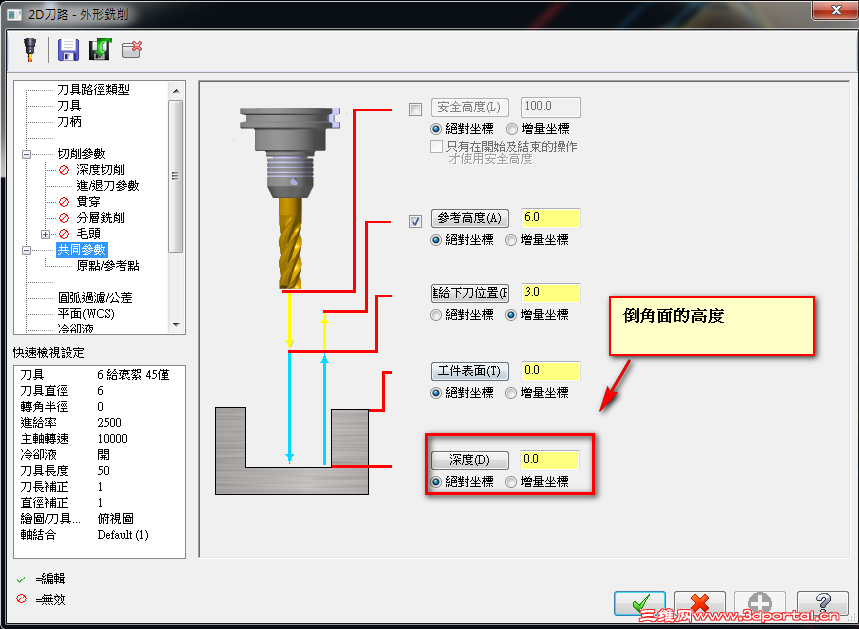This screenshot has height=629, width=859.
Task: Open 刀柄 page in tree
Action: [x=69, y=121]
